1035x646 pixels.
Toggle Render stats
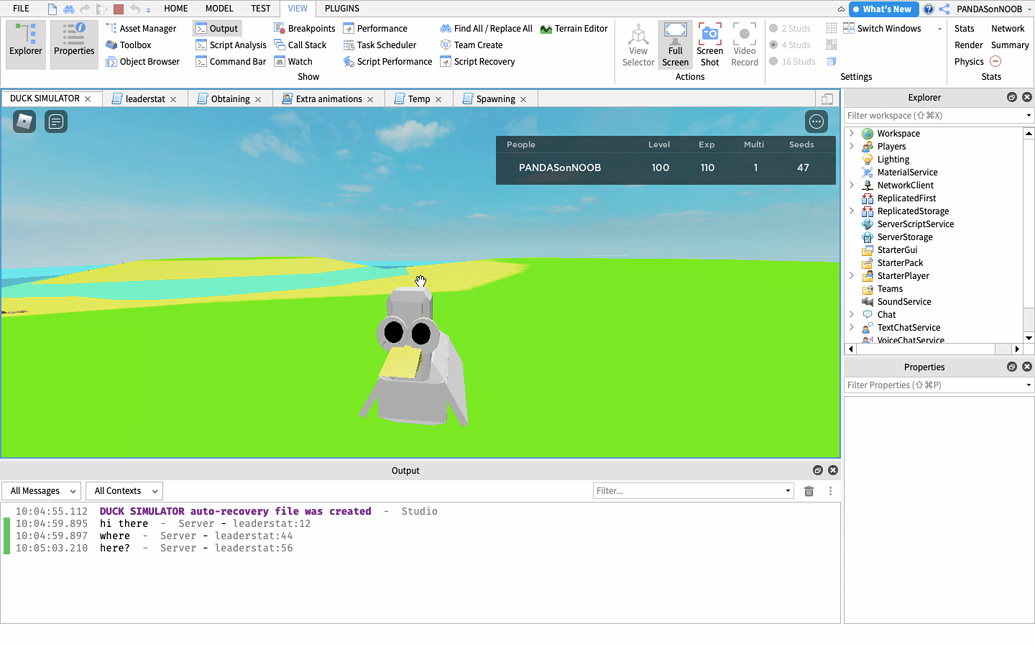[968, 45]
